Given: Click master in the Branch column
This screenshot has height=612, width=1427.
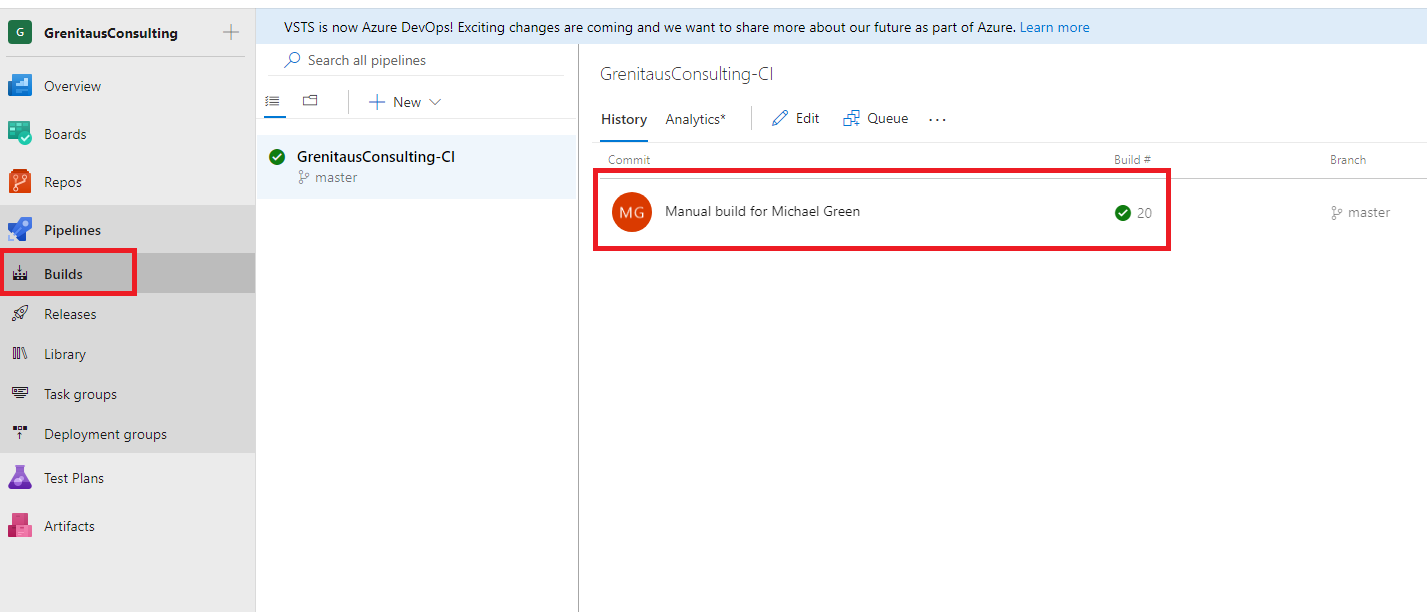Looking at the screenshot, I should coord(1369,212).
